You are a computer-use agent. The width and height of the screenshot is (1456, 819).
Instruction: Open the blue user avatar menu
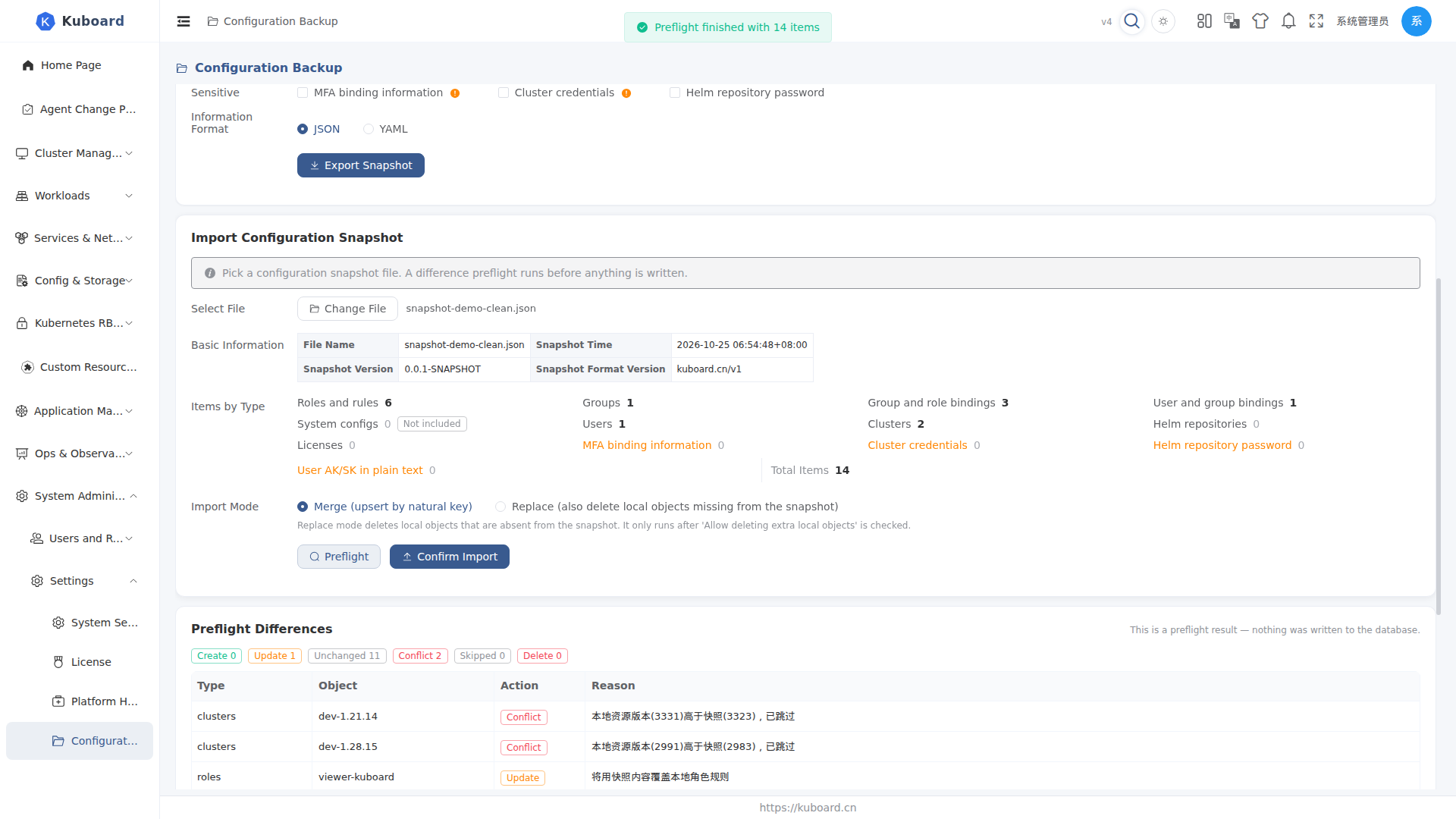pos(1416,21)
